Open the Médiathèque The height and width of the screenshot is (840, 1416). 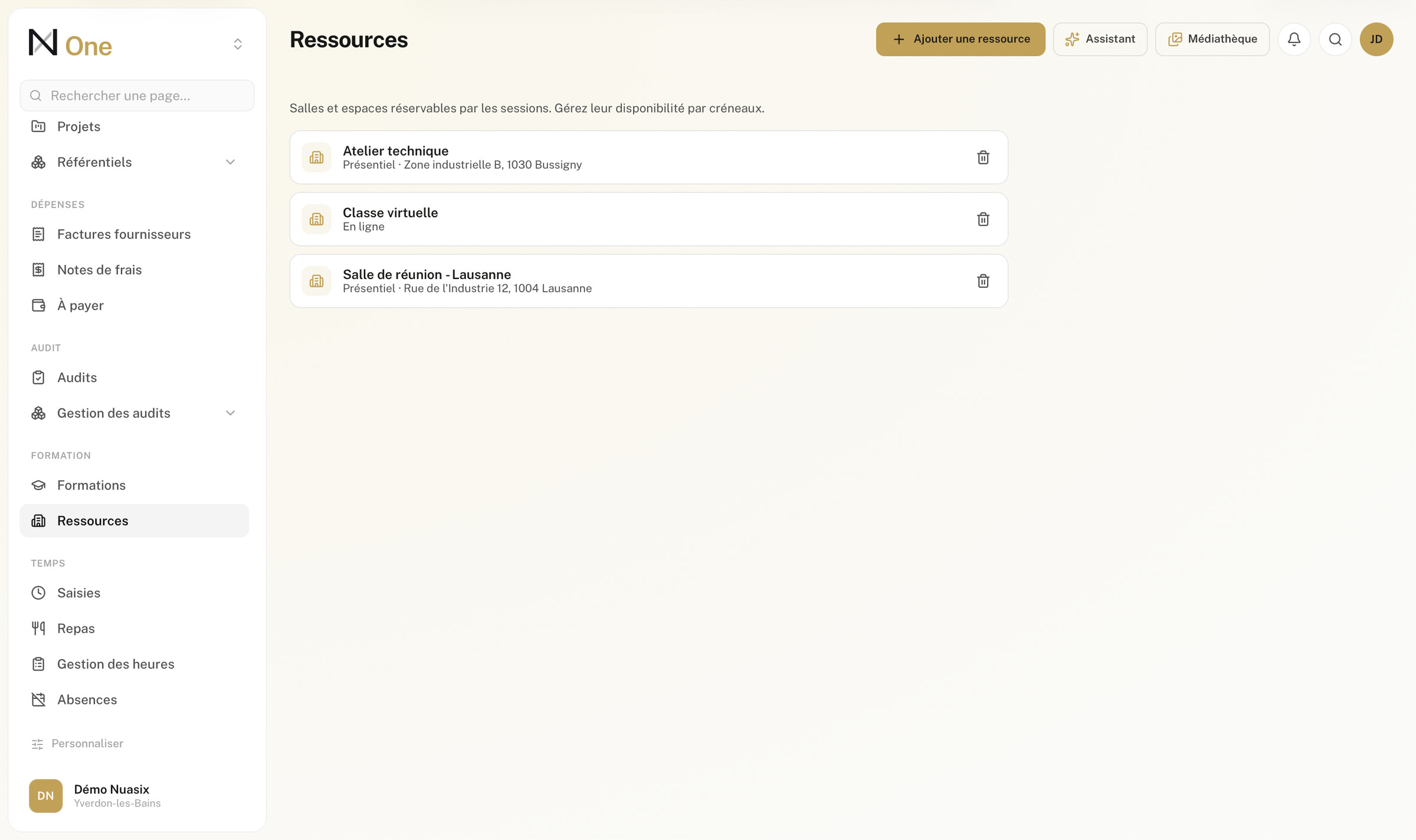tap(1212, 40)
